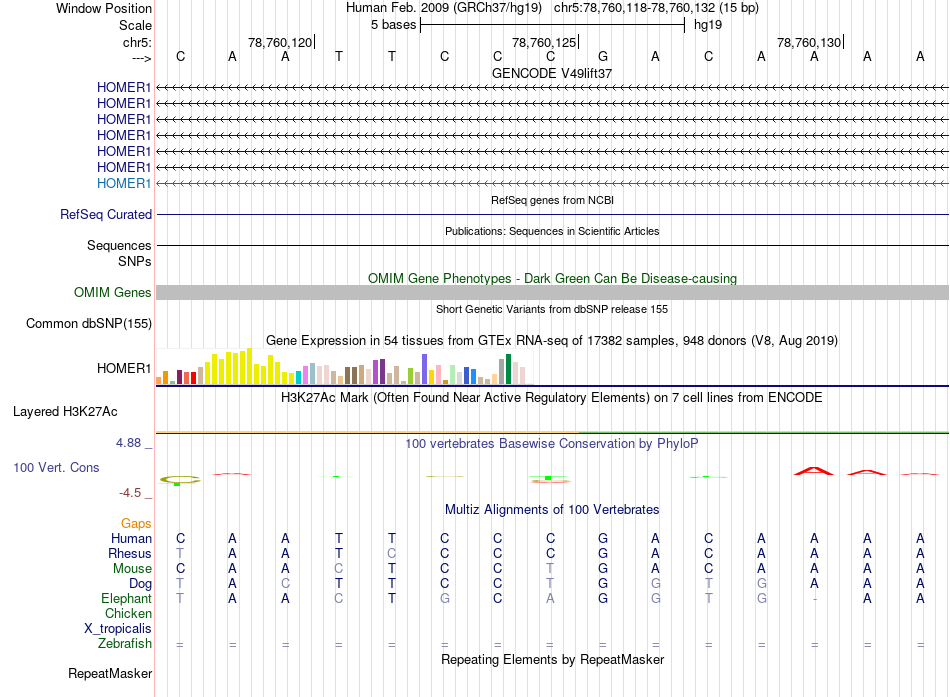Click the RepeatMasker track label
The image size is (950, 697).
(x=110, y=673)
